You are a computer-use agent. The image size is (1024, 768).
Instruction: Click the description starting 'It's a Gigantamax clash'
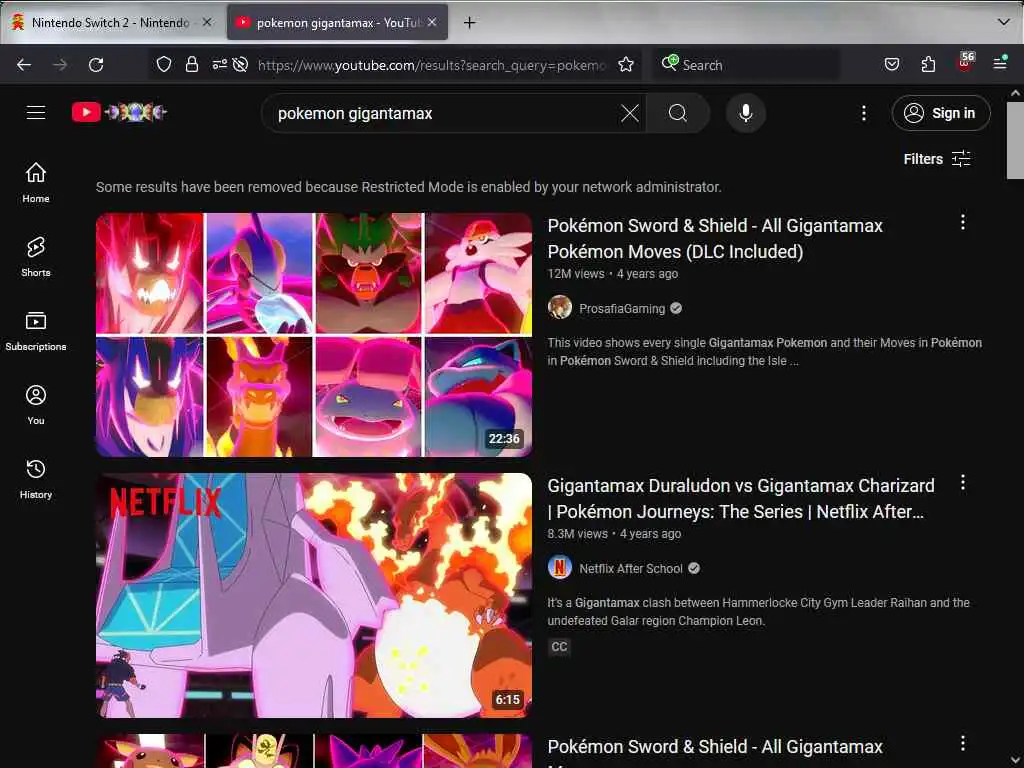758,611
